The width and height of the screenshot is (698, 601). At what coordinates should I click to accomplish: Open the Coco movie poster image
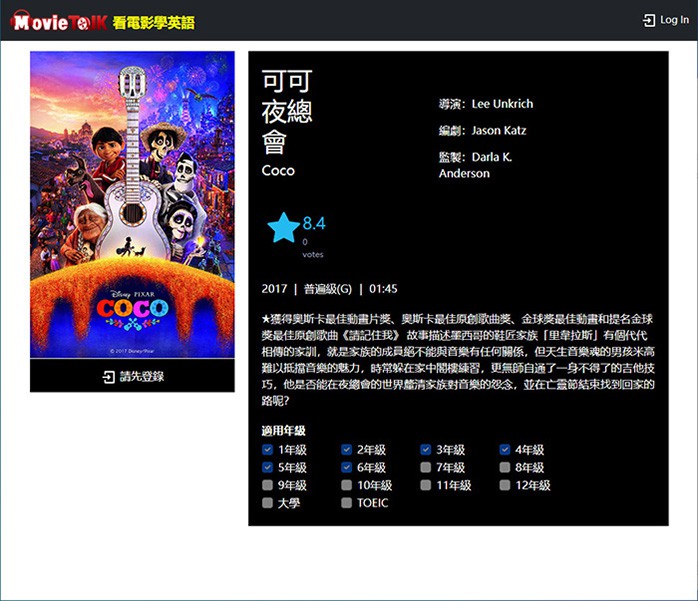(132, 204)
